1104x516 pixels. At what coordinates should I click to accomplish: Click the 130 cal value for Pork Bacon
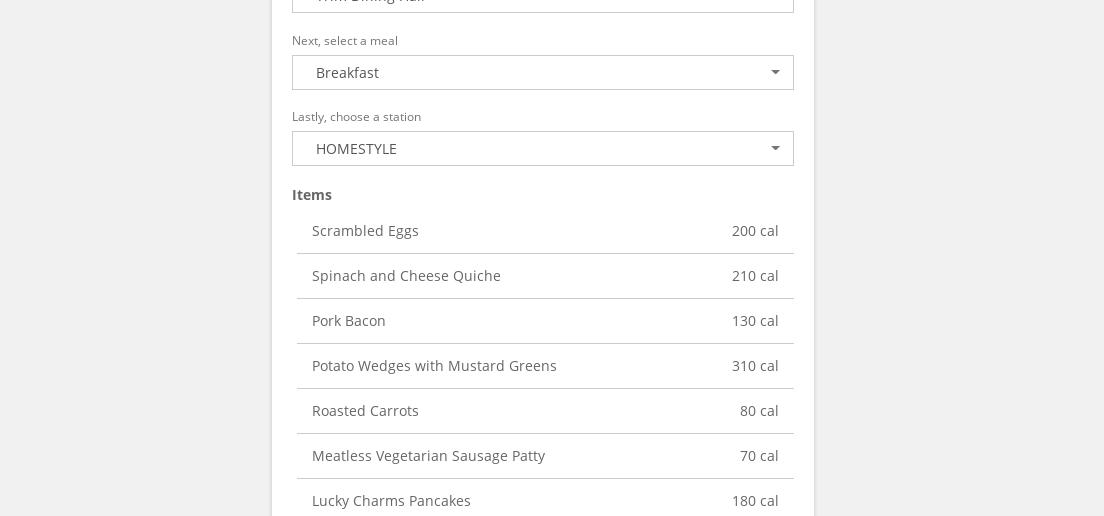[755, 321]
